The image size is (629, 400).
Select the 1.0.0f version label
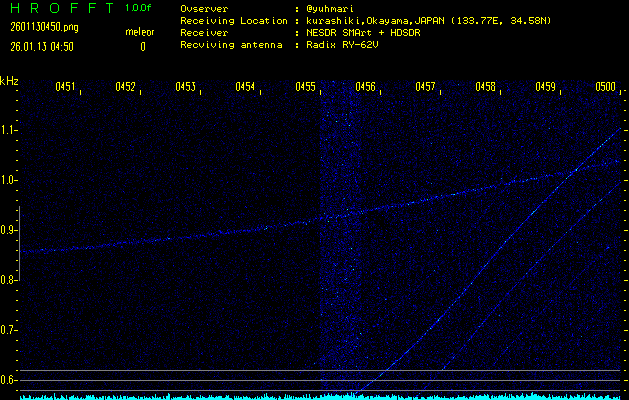click(139, 8)
